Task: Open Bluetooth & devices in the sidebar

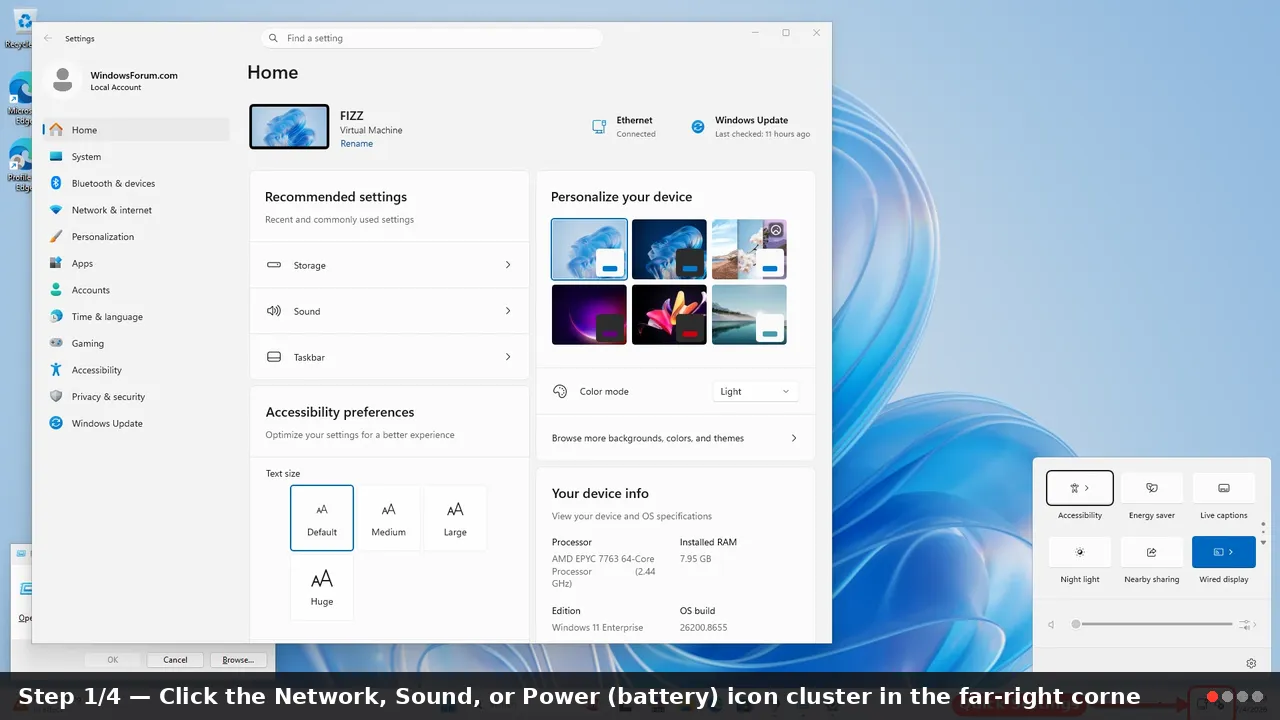Action: click(x=137, y=183)
